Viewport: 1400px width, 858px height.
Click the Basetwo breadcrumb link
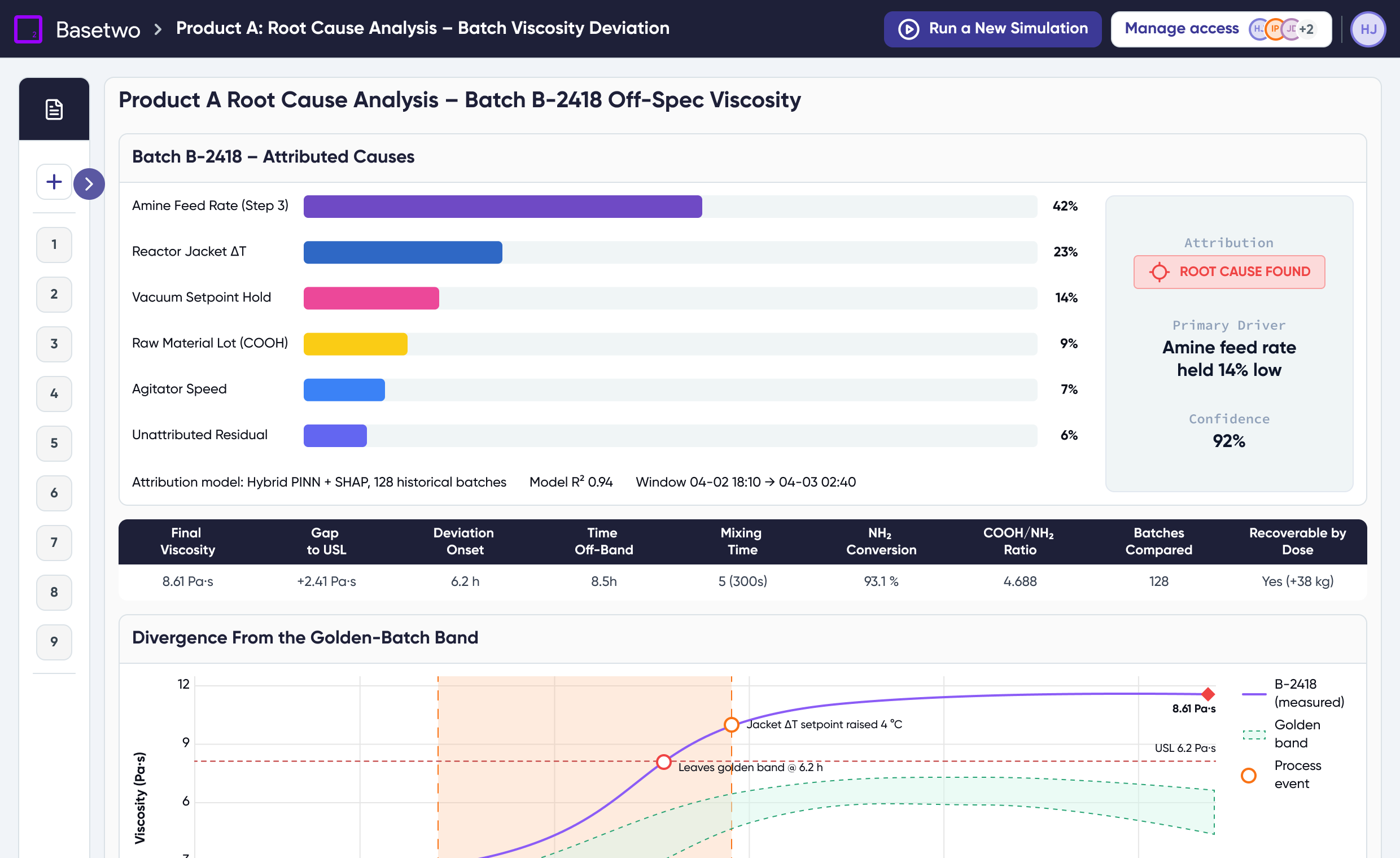click(x=98, y=29)
